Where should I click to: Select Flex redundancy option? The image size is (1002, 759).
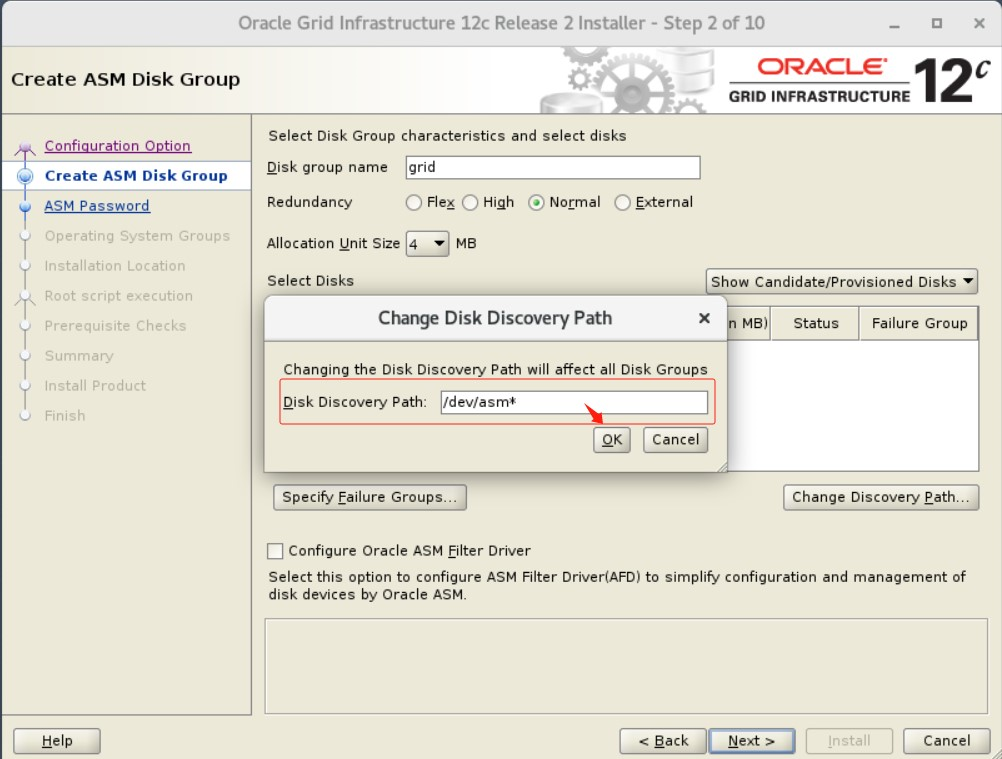pyautogui.click(x=413, y=203)
